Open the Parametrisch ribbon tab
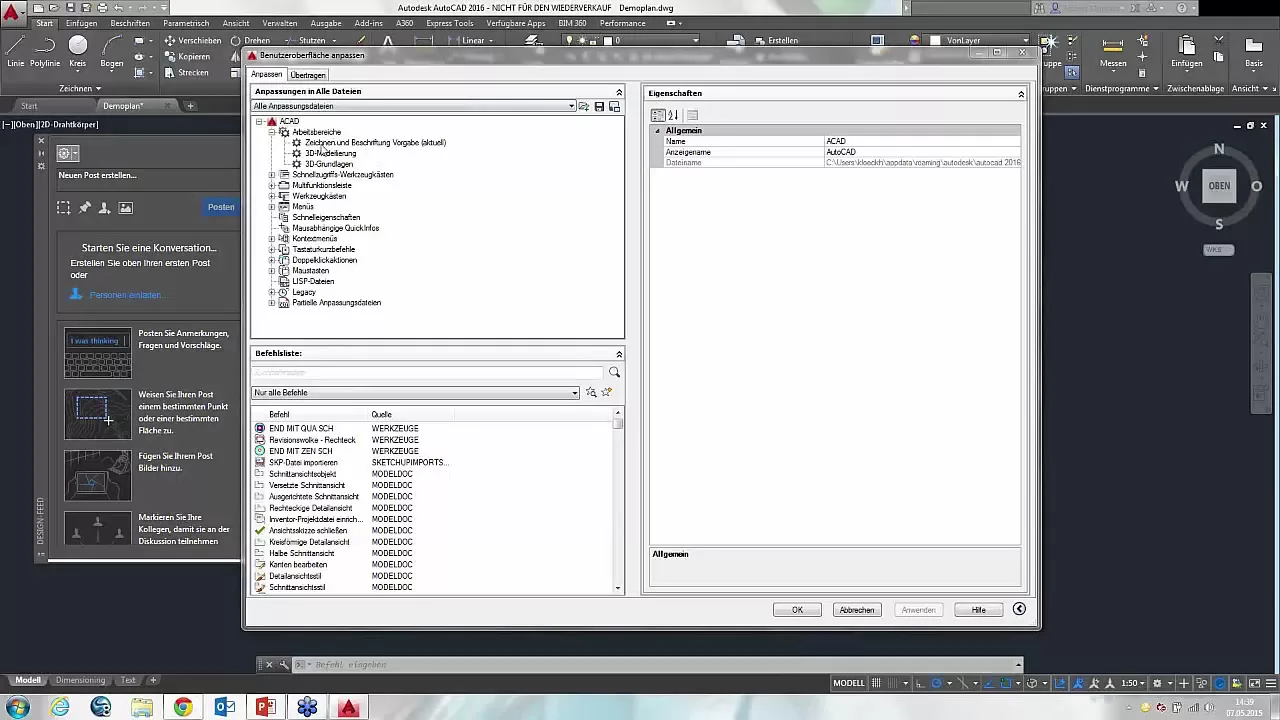This screenshot has width=1280, height=720. click(187, 23)
